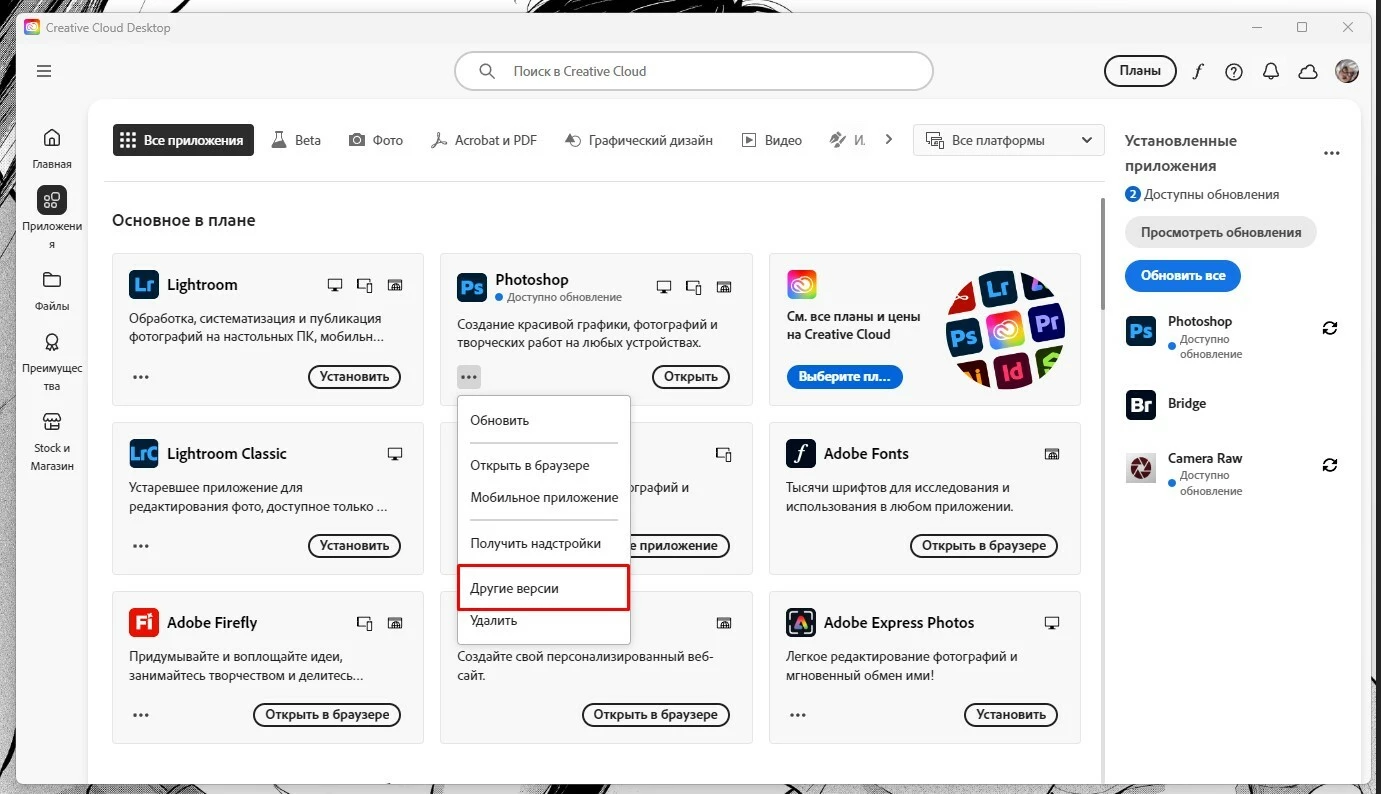This screenshot has height=794, width=1381.
Task: Open Stock и Магазин in sidebar
Action: [52, 442]
